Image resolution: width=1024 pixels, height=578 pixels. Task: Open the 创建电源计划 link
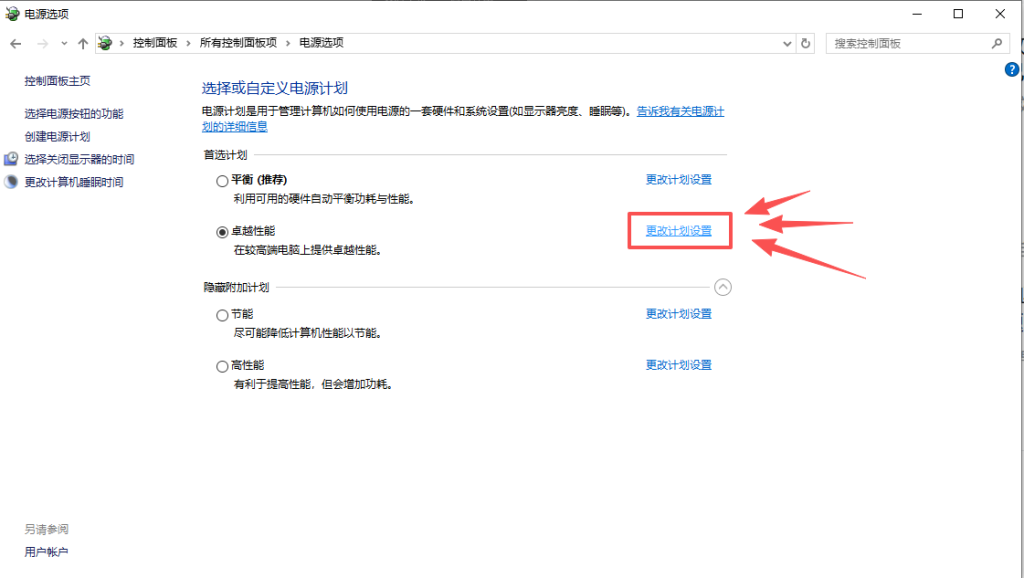(57, 137)
